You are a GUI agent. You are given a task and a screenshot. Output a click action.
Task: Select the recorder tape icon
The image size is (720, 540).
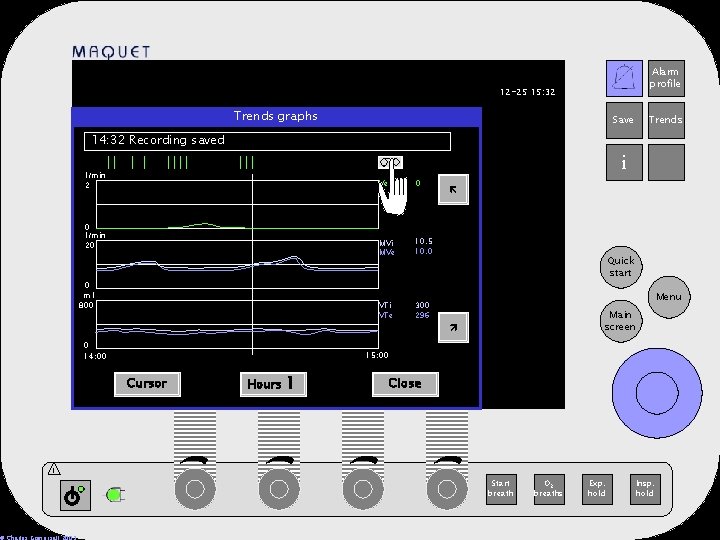pyautogui.click(x=390, y=162)
